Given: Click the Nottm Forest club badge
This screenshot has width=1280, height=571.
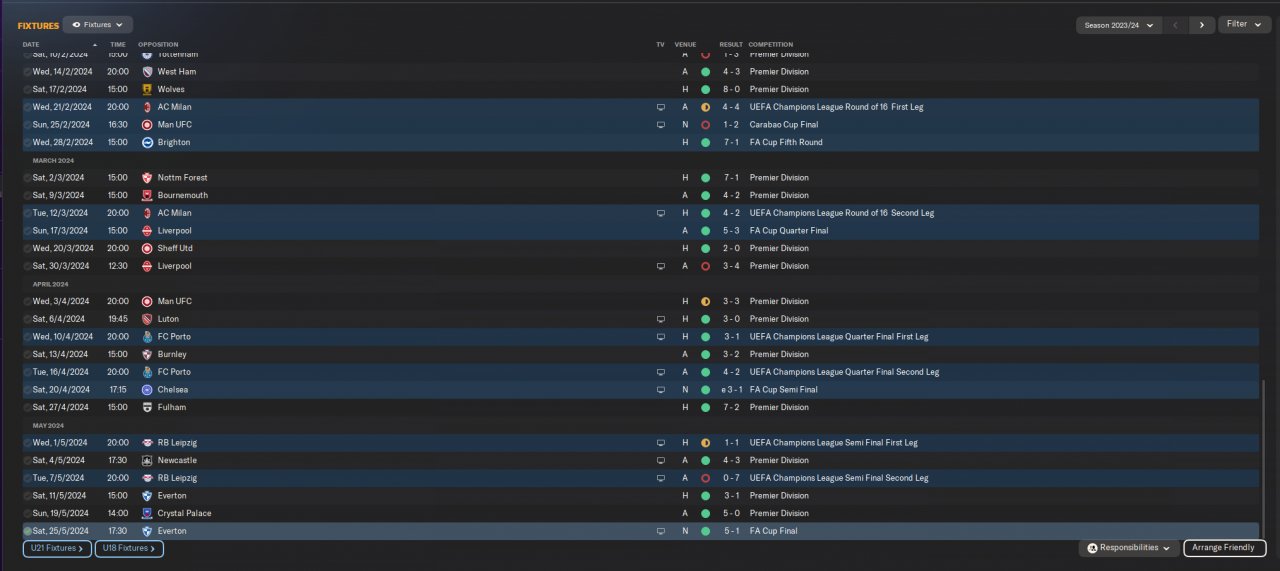Looking at the screenshot, I should click(147, 178).
